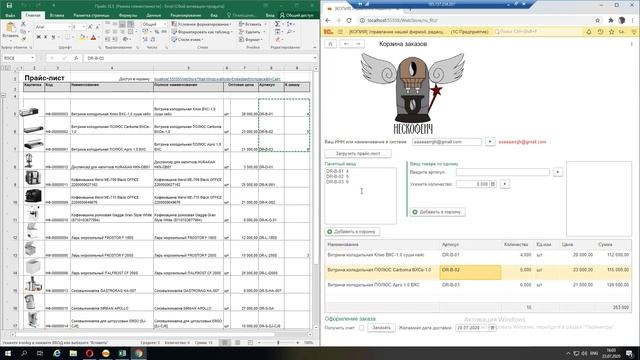Click 1C back arrow navigation button
640x360 pixels.
(x=346, y=44)
